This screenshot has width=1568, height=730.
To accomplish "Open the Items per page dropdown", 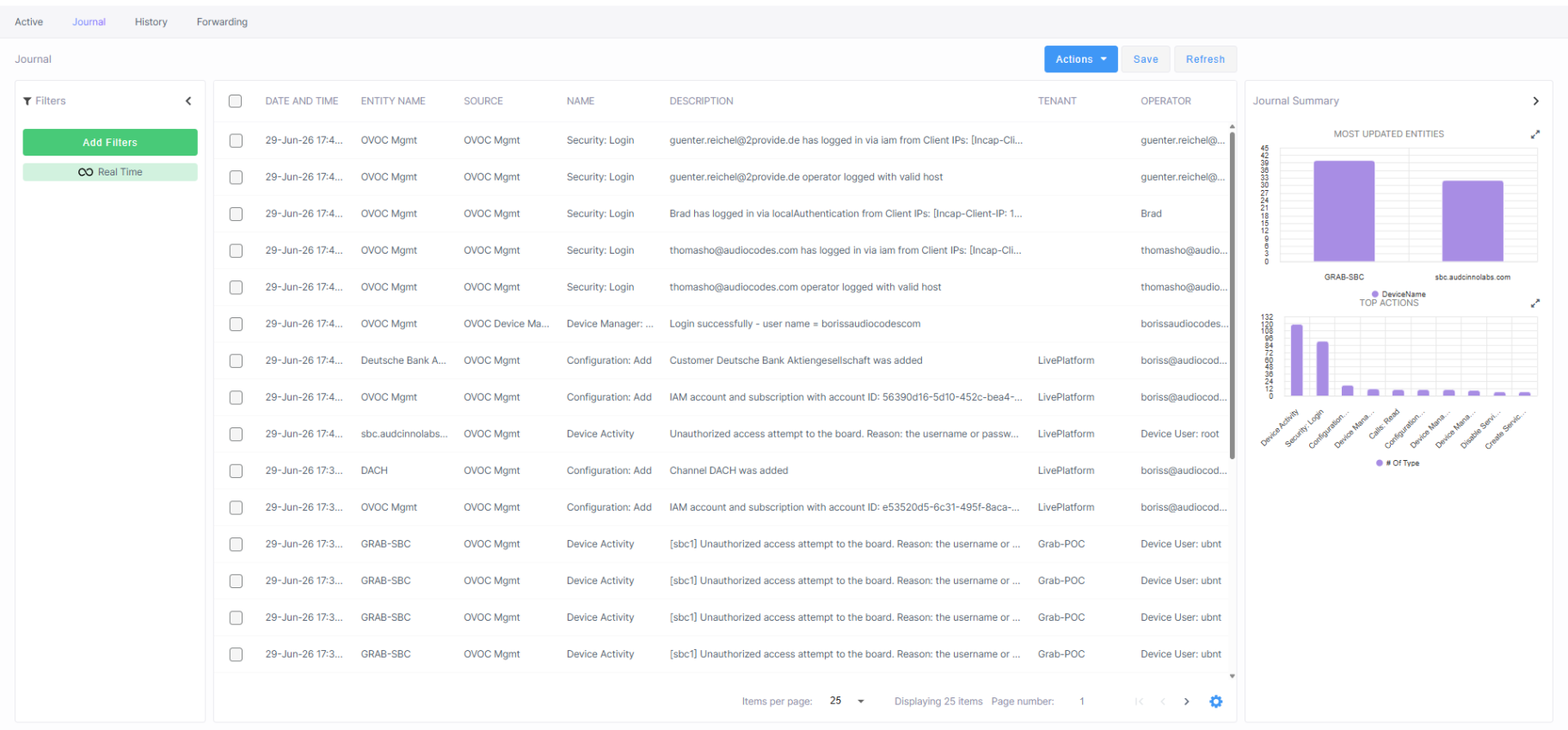I will [x=847, y=702].
